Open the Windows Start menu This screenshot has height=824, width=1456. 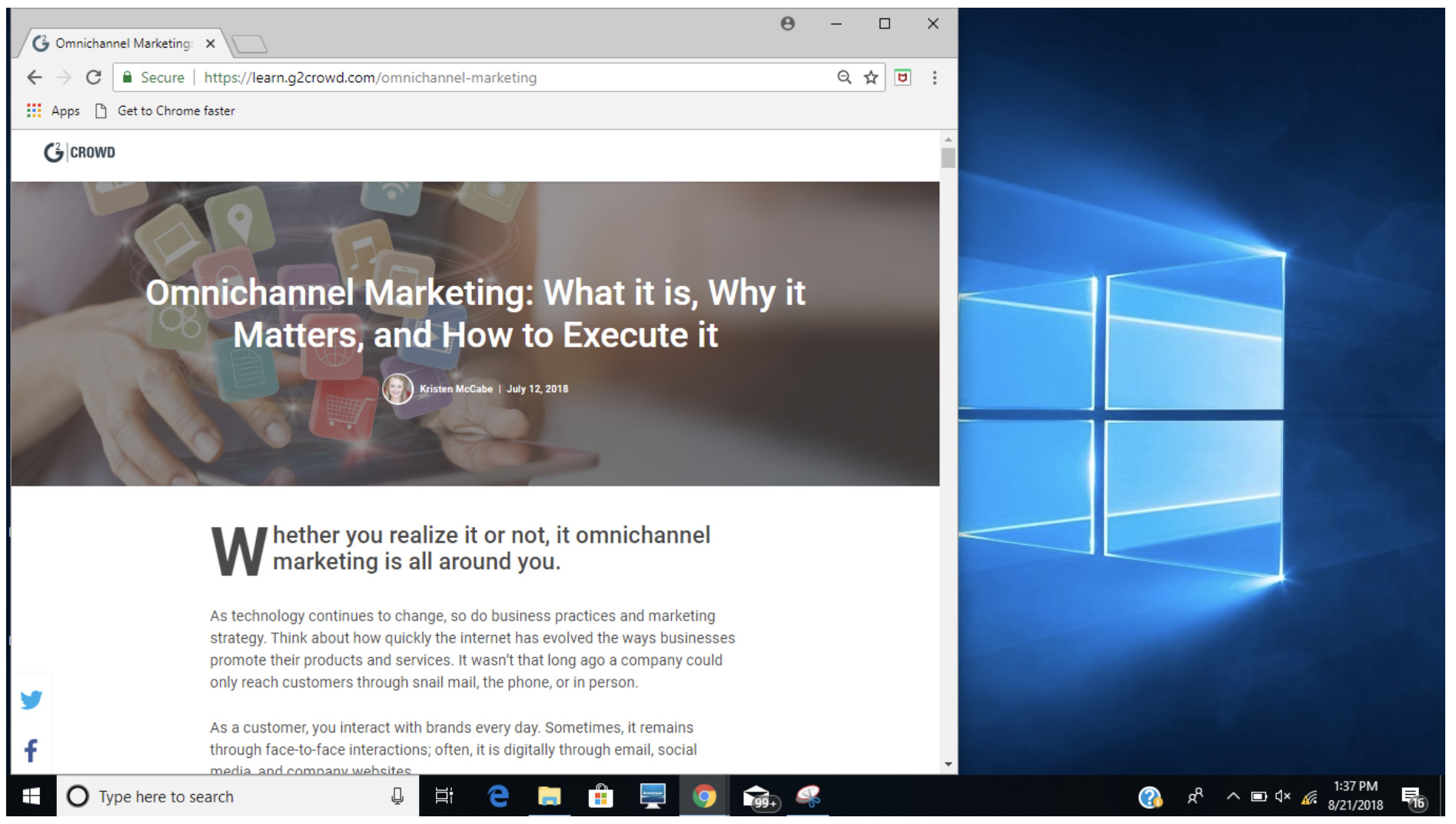32,796
